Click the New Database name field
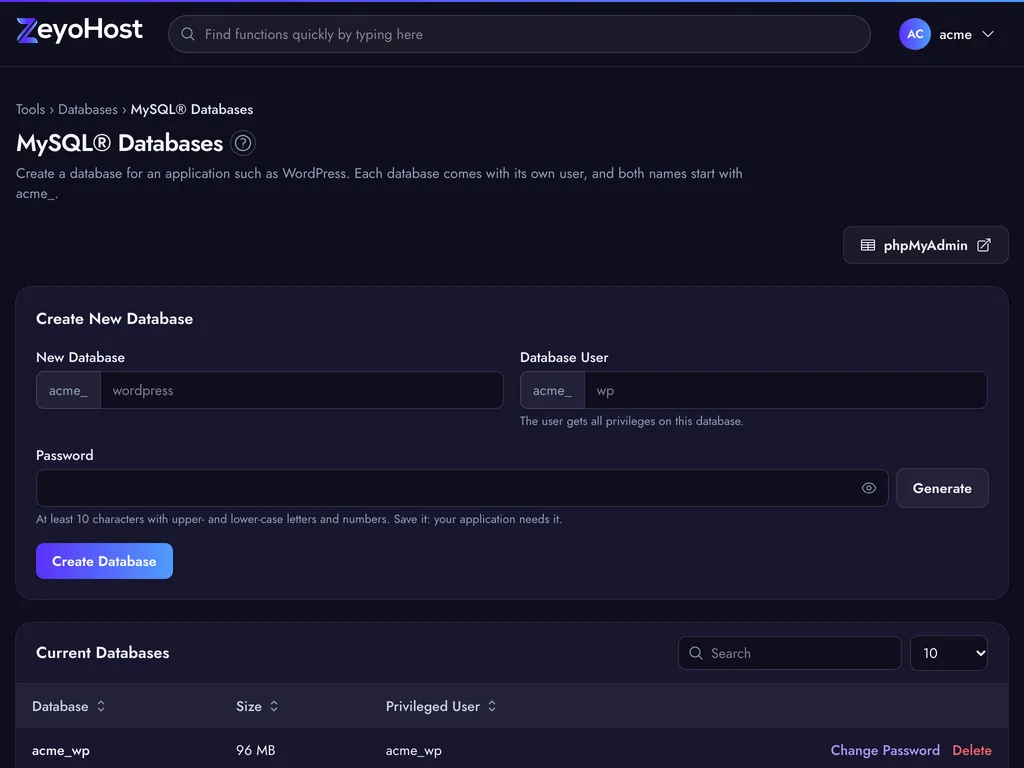 [x=302, y=390]
